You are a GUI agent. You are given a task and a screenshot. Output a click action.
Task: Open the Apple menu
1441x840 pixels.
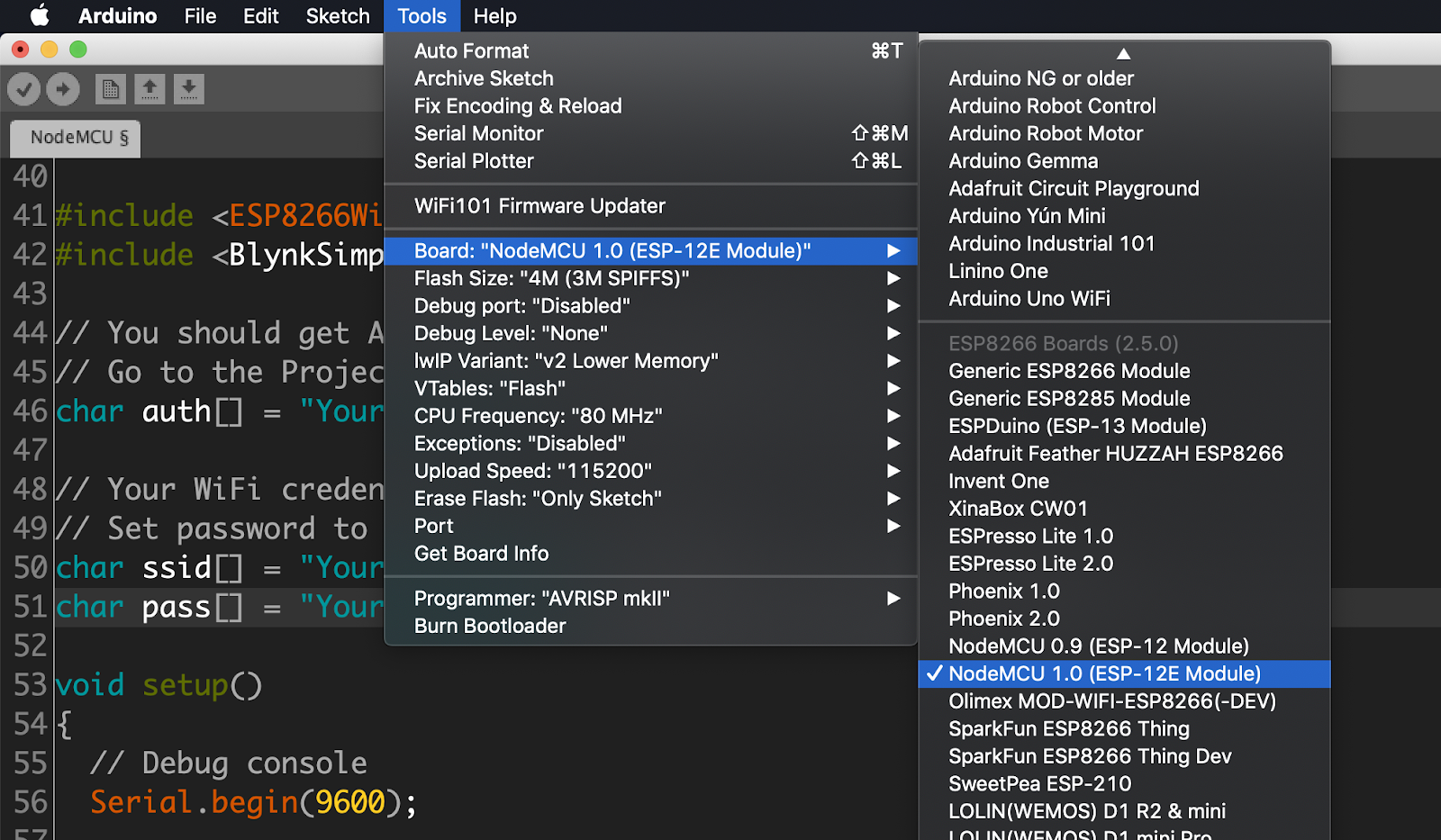(x=40, y=16)
